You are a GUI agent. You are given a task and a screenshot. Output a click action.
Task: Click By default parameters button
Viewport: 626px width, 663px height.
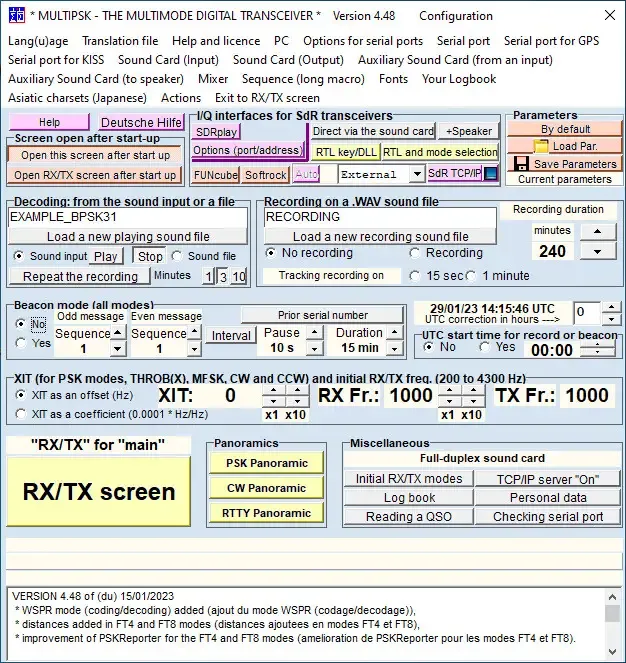tap(565, 129)
